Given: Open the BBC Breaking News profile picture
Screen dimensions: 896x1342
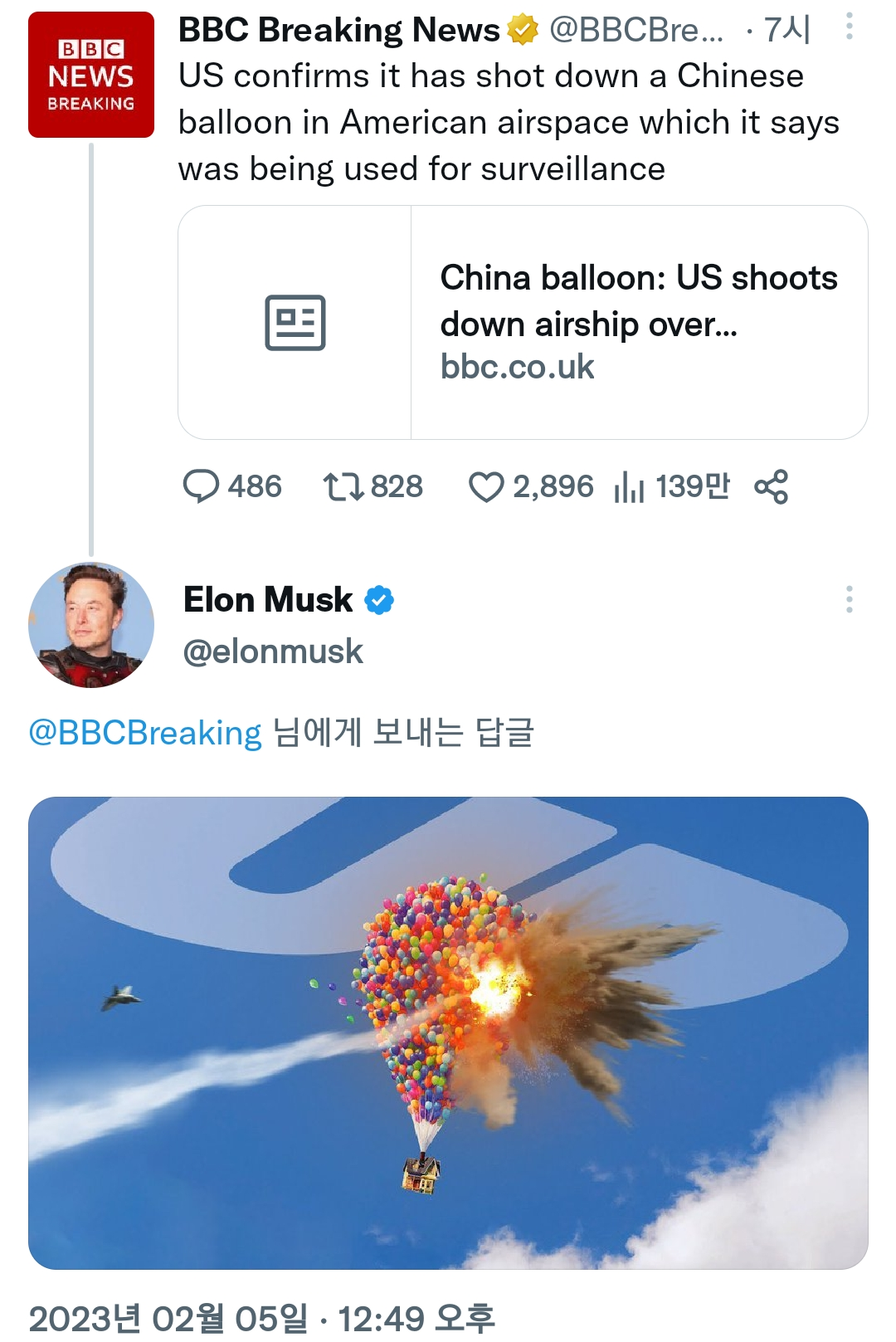Looking at the screenshot, I should tap(91, 75).
